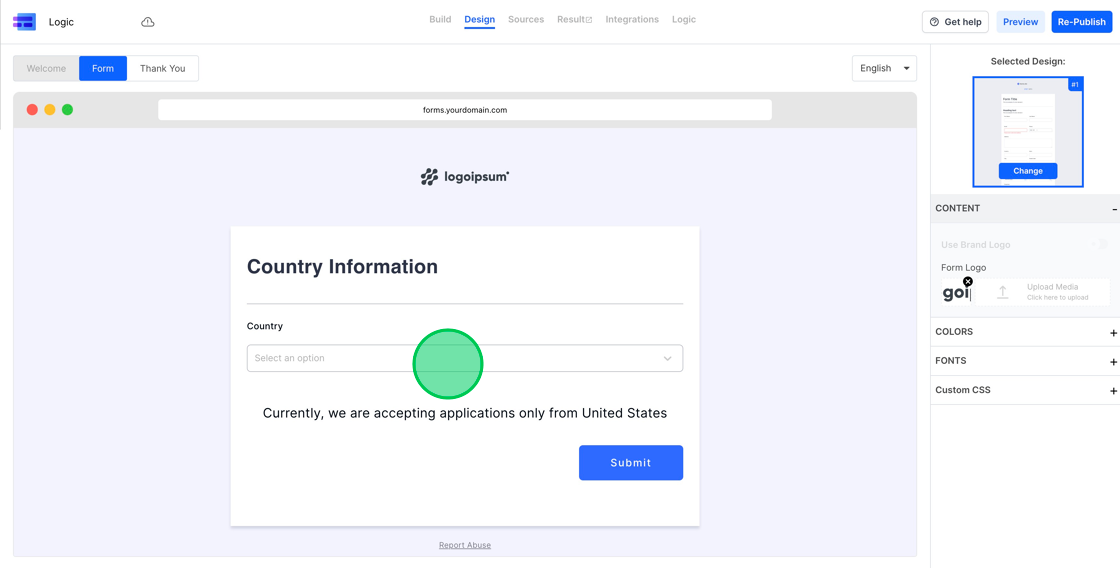Click the app logo in top-left corner

tap(24, 22)
